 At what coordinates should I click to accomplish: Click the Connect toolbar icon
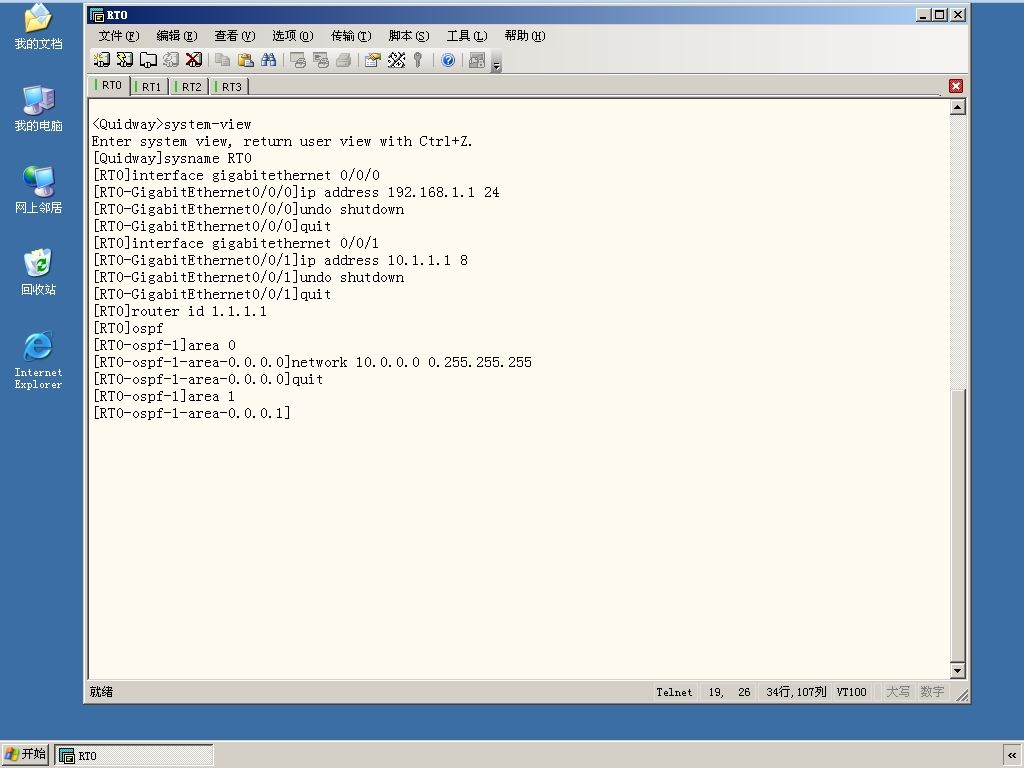point(101,60)
